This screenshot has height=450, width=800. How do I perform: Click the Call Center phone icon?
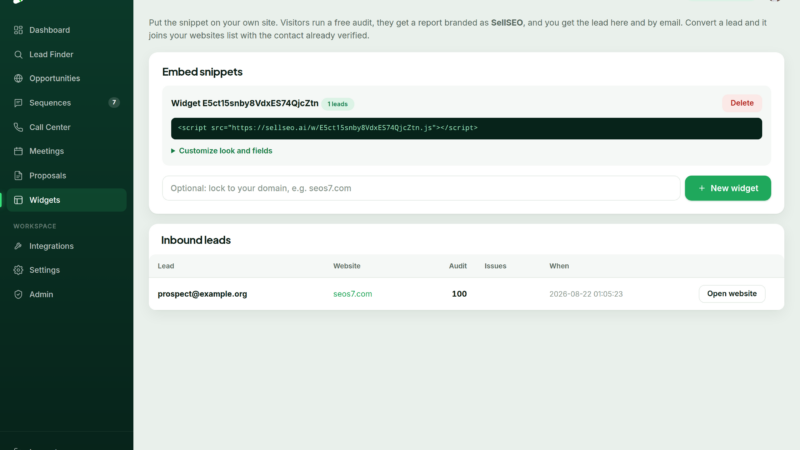18,127
